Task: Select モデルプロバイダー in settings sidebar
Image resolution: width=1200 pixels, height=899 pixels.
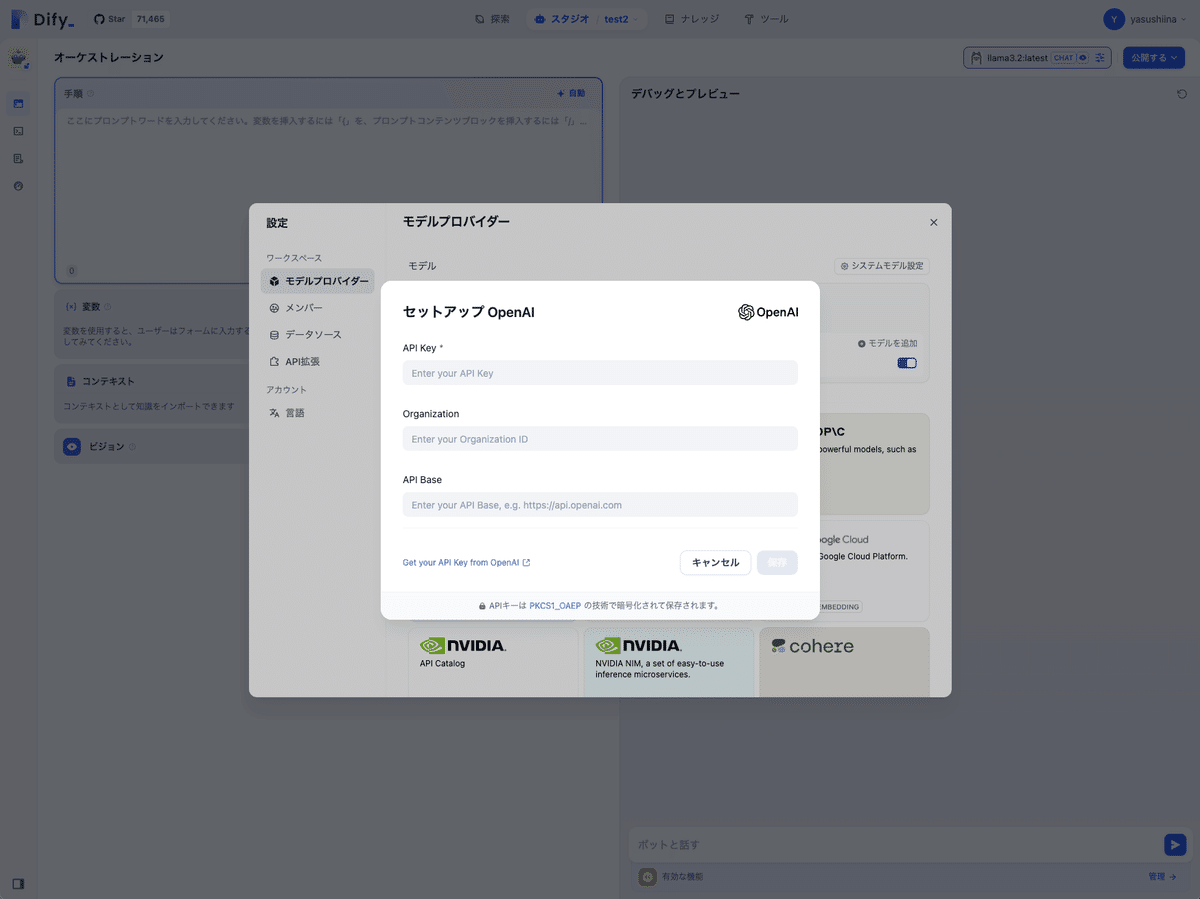Action: click(318, 282)
